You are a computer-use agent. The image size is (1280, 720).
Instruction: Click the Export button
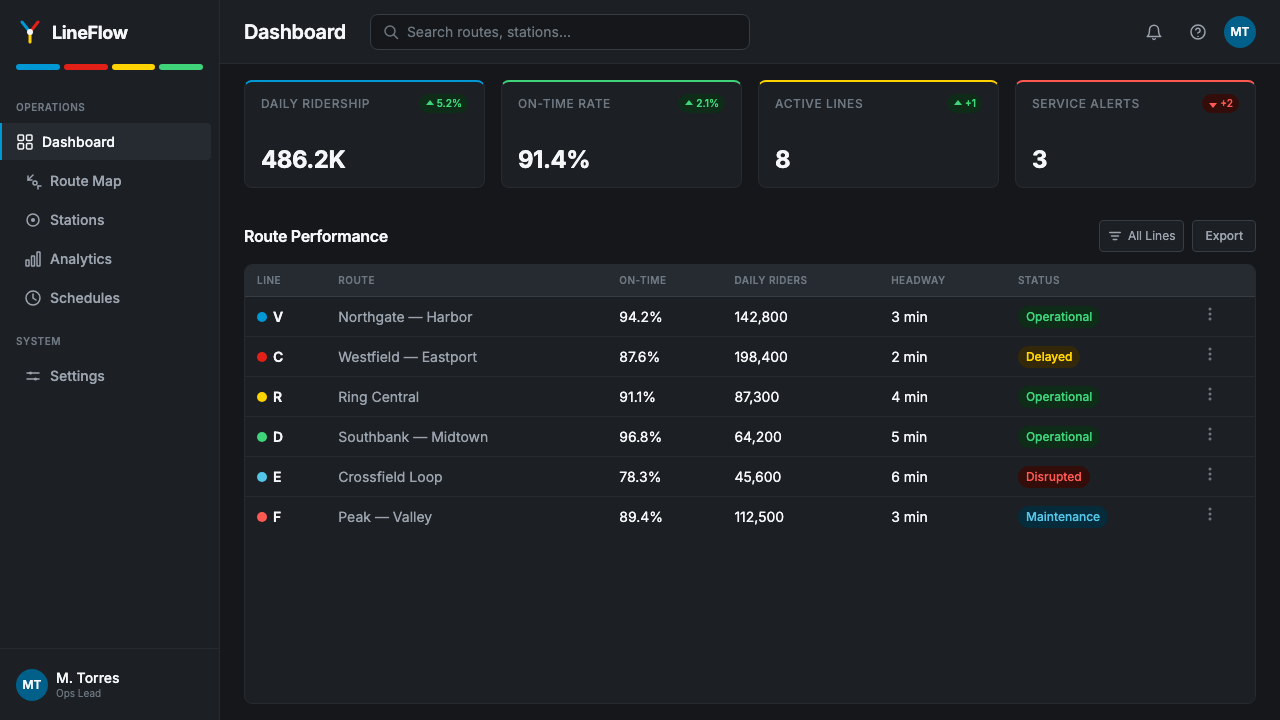point(1224,236)
